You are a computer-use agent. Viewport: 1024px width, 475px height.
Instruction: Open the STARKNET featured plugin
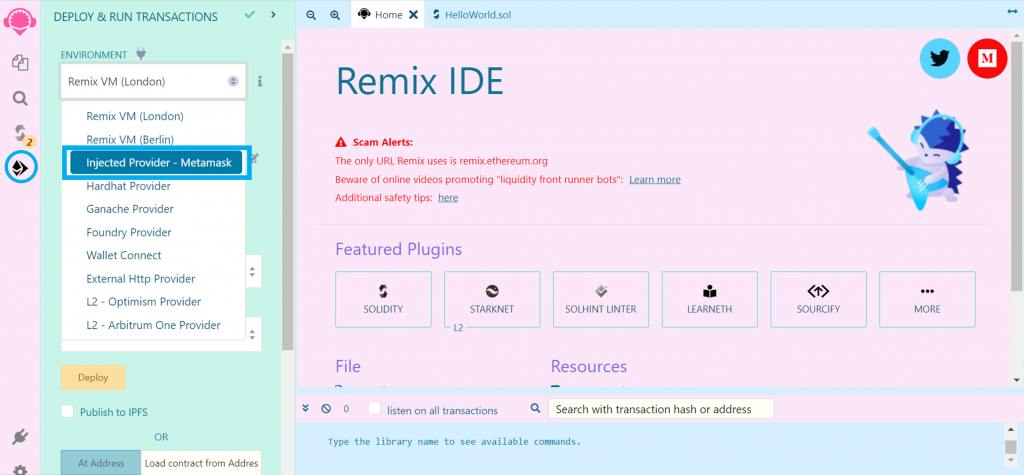coord(492,299)
